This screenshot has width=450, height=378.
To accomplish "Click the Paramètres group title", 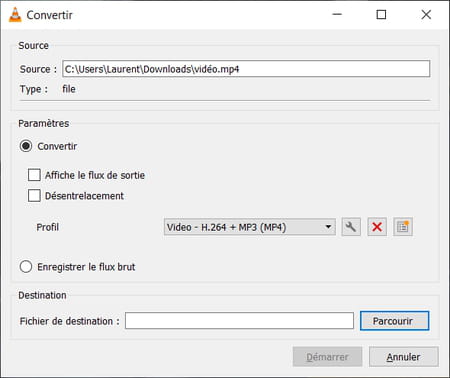I will 44,123.
